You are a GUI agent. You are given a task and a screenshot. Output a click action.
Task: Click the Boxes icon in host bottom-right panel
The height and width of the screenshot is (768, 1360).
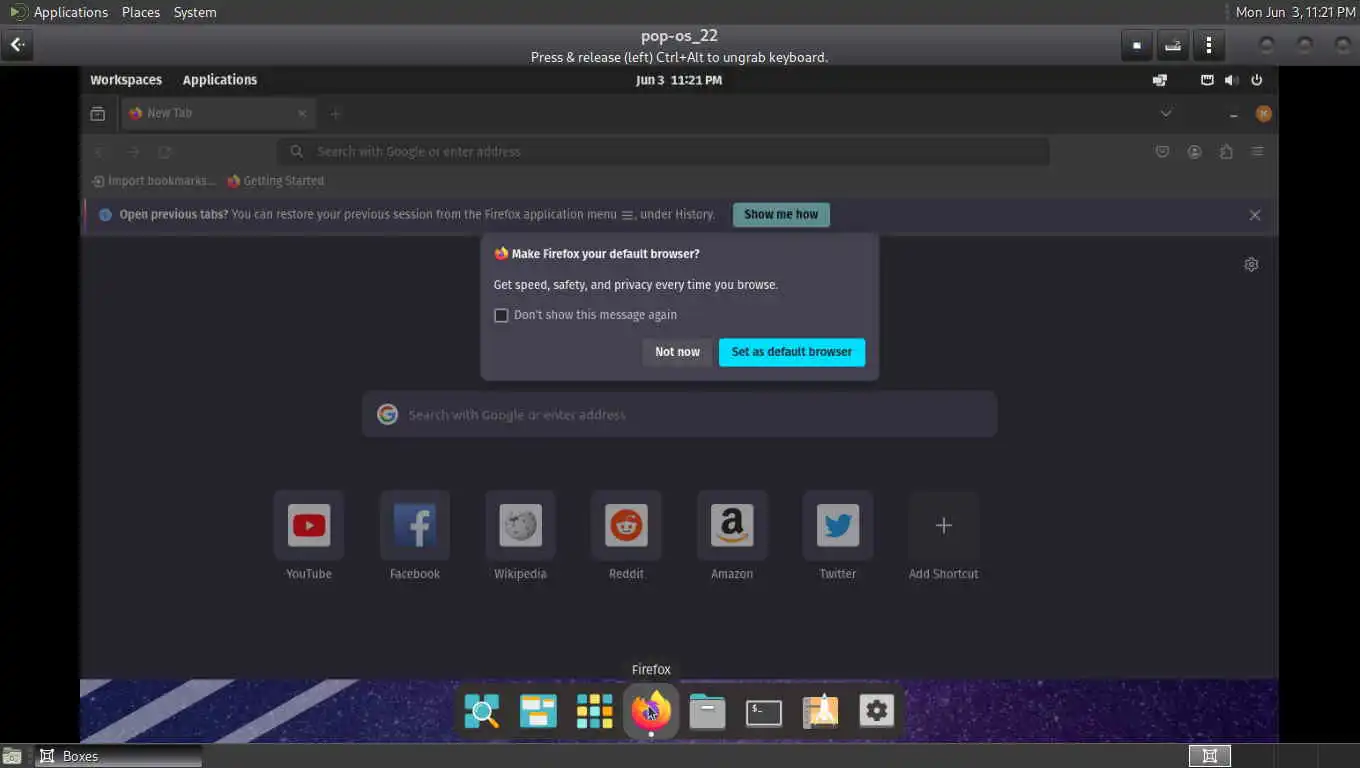point(1209,756)
